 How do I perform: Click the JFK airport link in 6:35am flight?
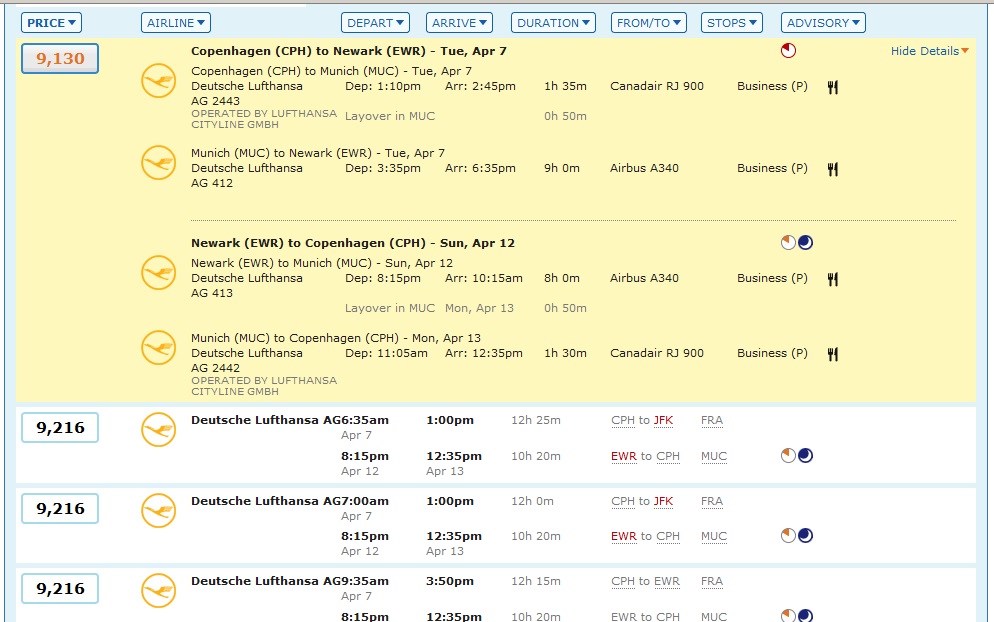click(663, 421)
